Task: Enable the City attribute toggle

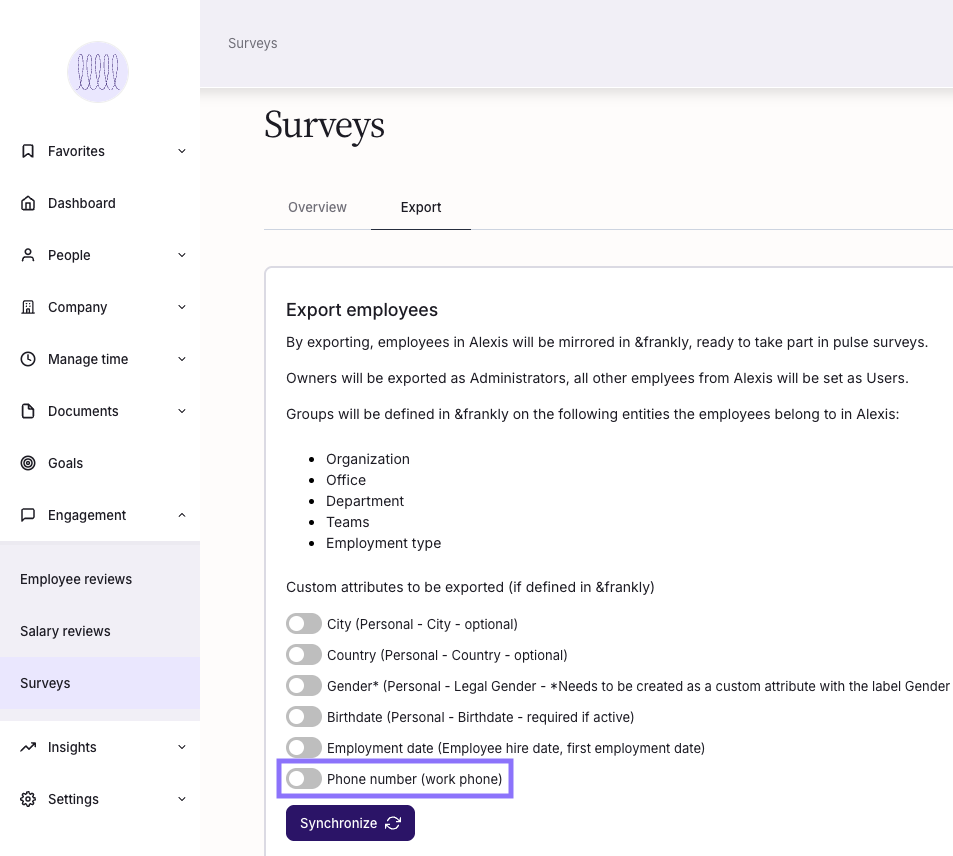Action: (x=304, y=624)
